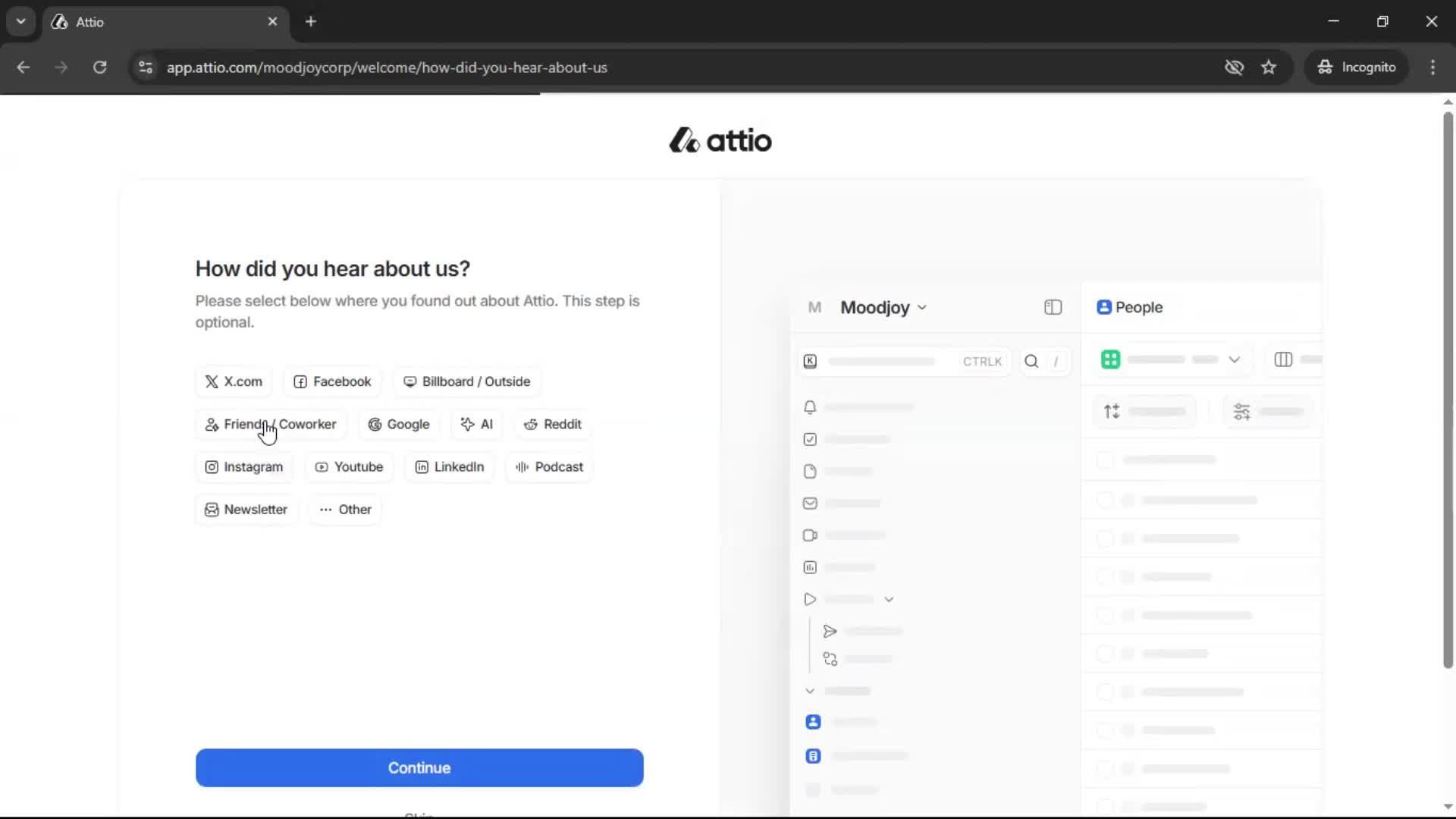1456x819 pixels.
Task: Toggle the second person's row checkbox
Action: [x=1106, y=500]
